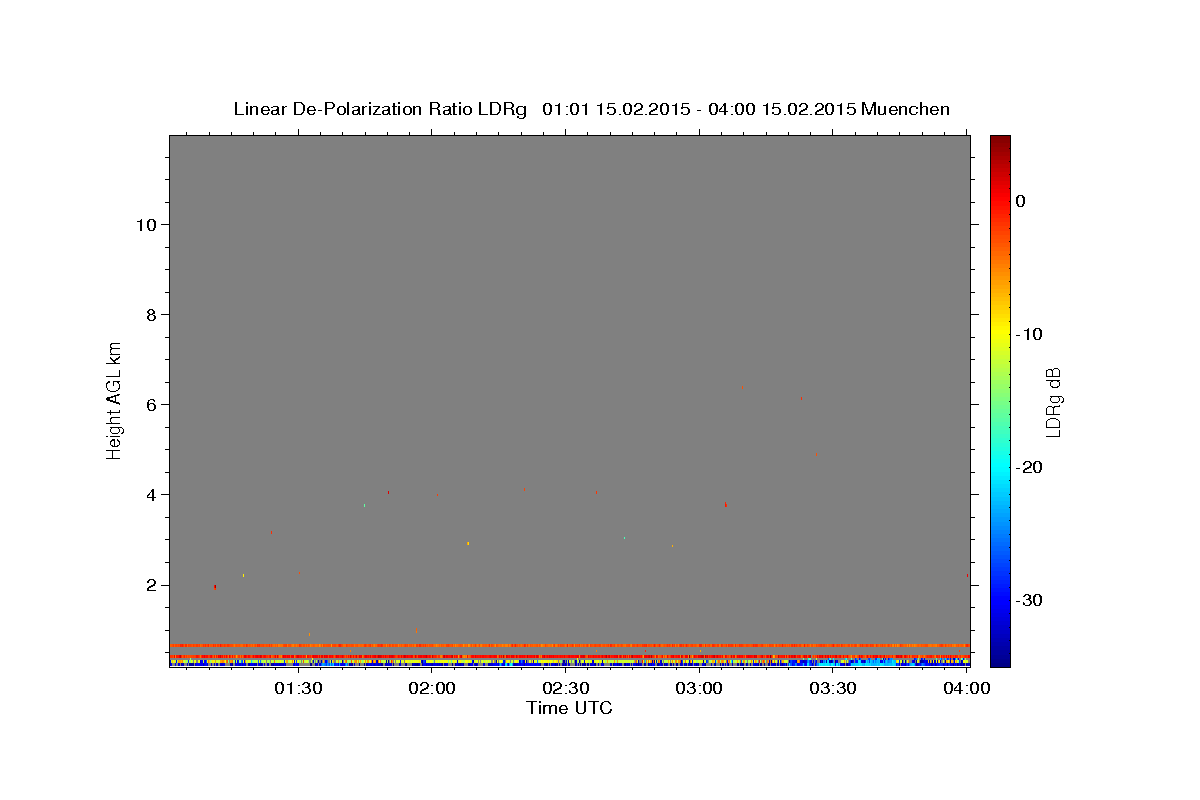Click the orange-red horizontal band near 0.7 km
1200x800 pixels.
(x=569, y=646)
